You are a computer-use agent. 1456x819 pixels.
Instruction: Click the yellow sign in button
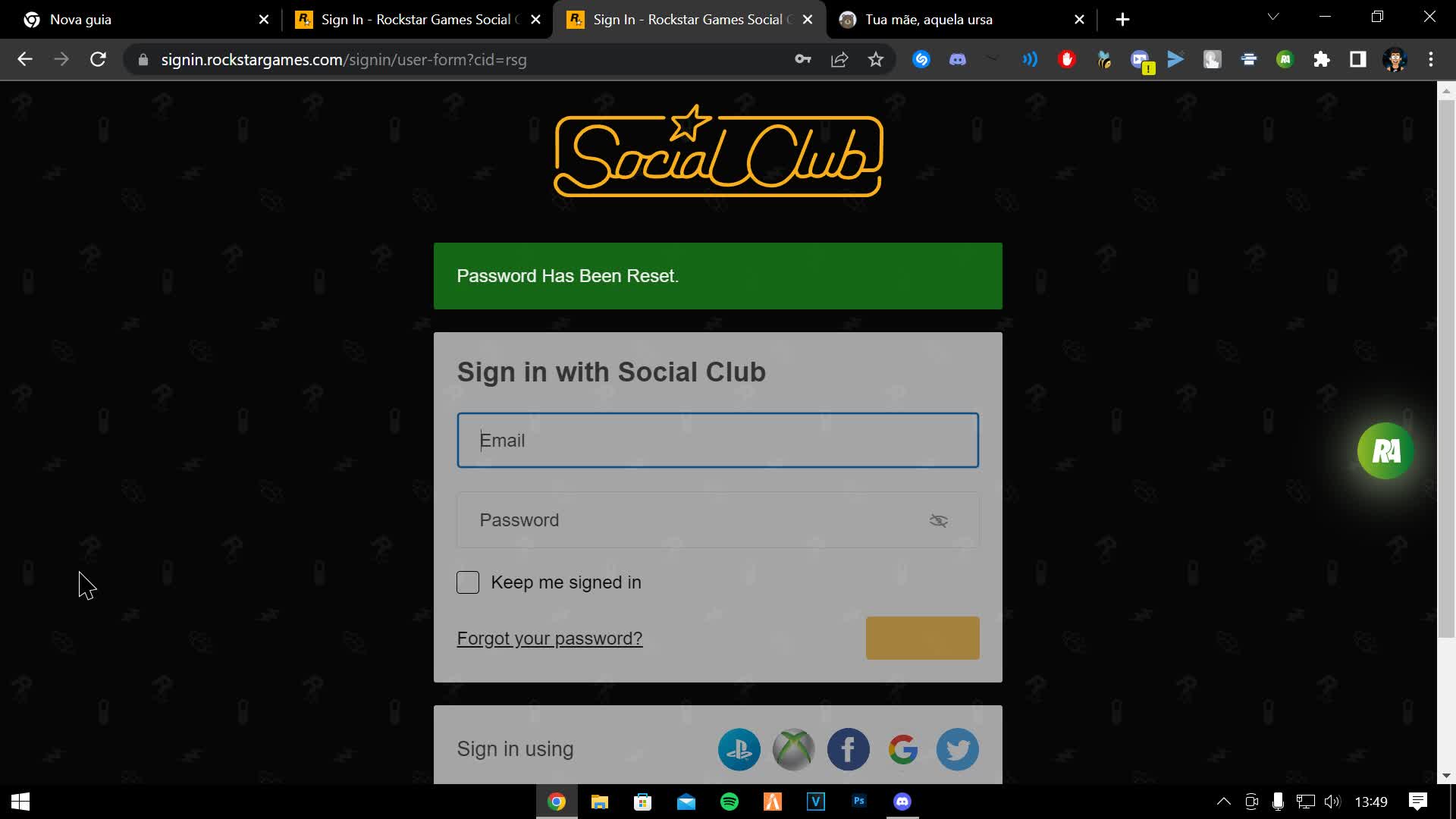pos(922,638)
